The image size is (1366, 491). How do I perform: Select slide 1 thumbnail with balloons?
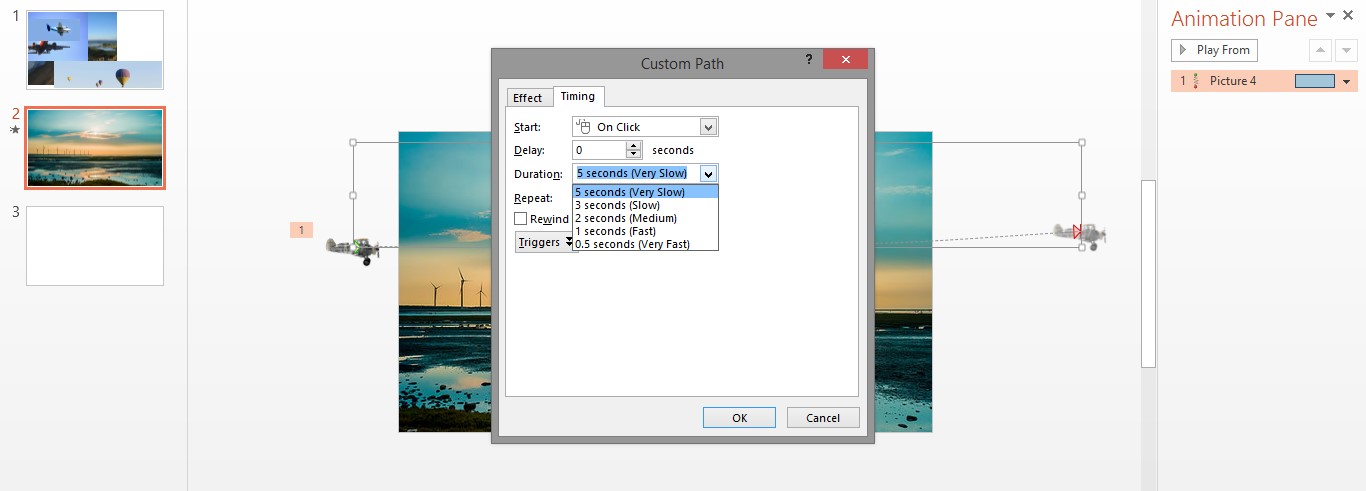(x=95, y=50)
